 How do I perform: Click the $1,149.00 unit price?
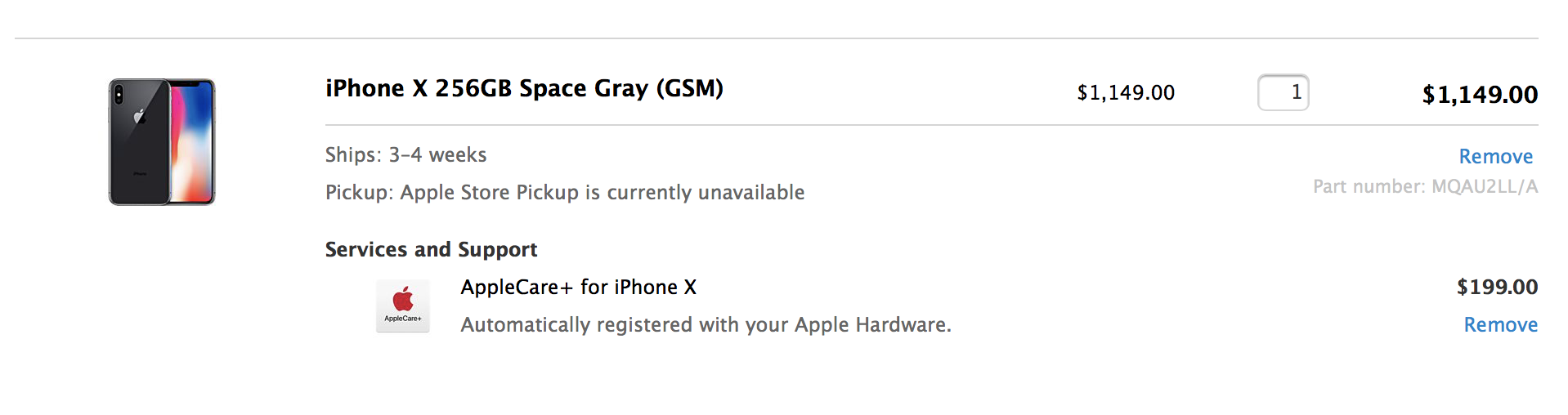click(x=1126, y=93)
